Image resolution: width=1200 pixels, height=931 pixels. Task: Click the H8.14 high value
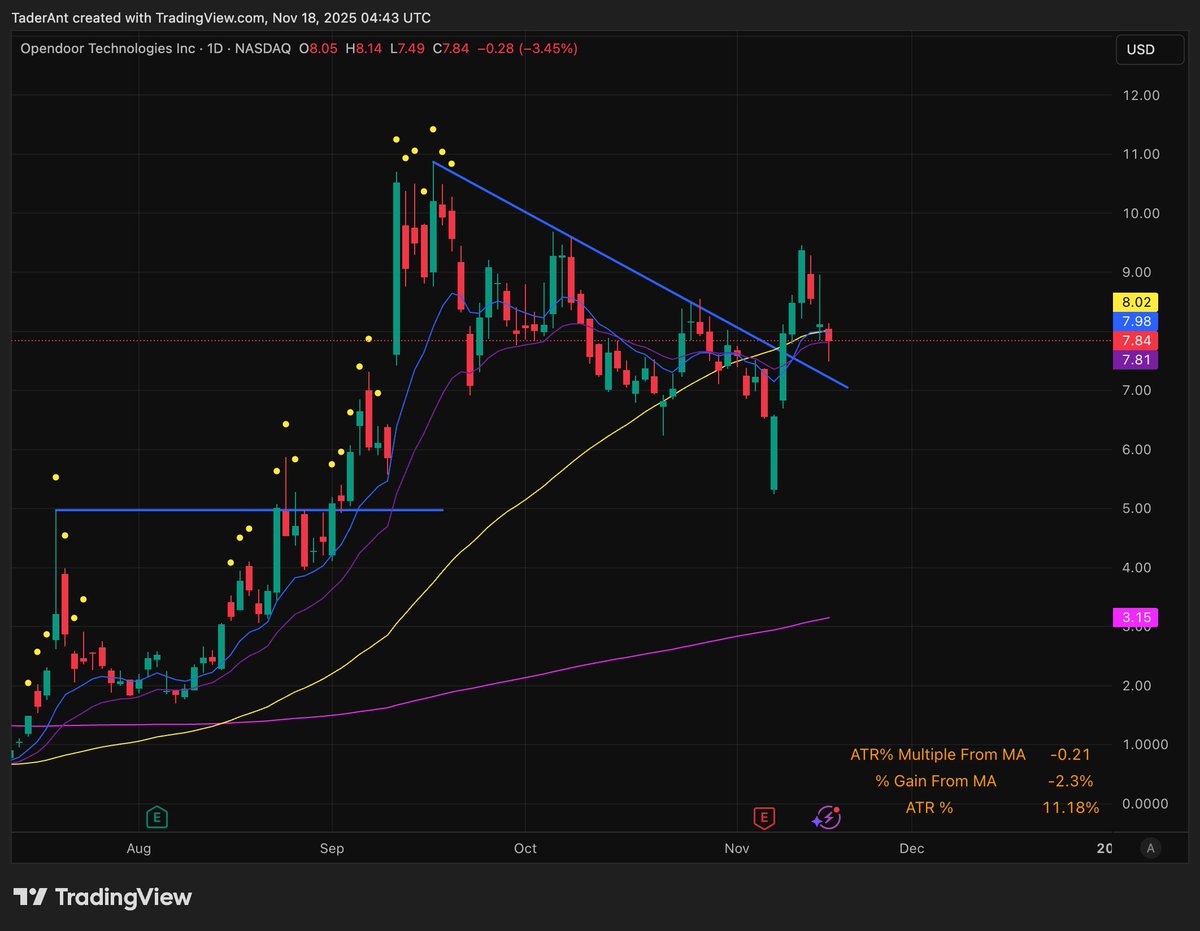(366, 48)
